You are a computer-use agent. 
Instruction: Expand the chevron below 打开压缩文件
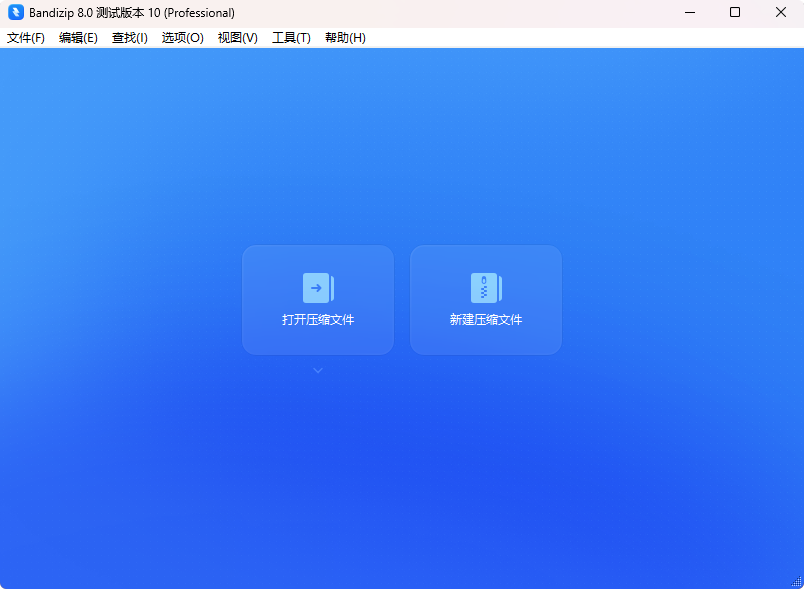pos(318,371)
